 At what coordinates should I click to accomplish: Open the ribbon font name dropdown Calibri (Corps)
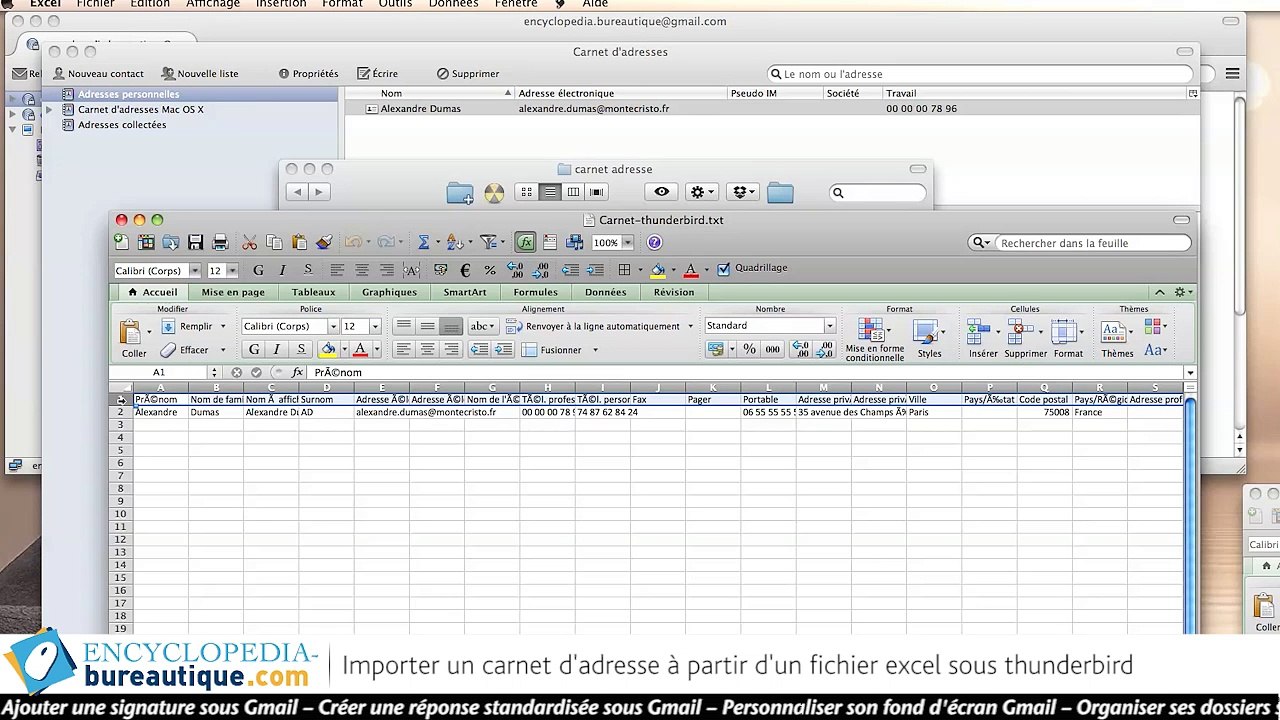click(x=334, y=327)
